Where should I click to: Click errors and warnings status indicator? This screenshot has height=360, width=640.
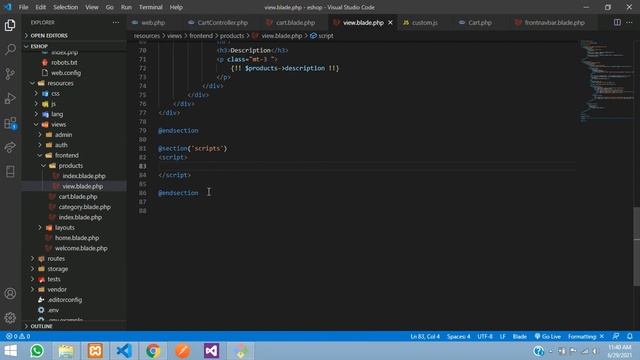point(18,336)
